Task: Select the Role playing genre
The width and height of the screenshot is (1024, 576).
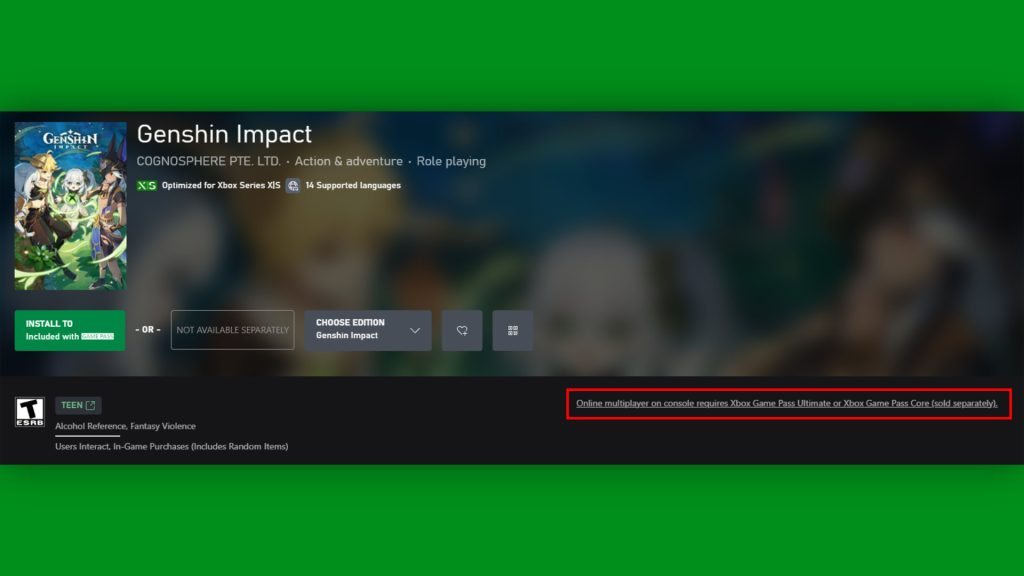Action: pos(450,161)
